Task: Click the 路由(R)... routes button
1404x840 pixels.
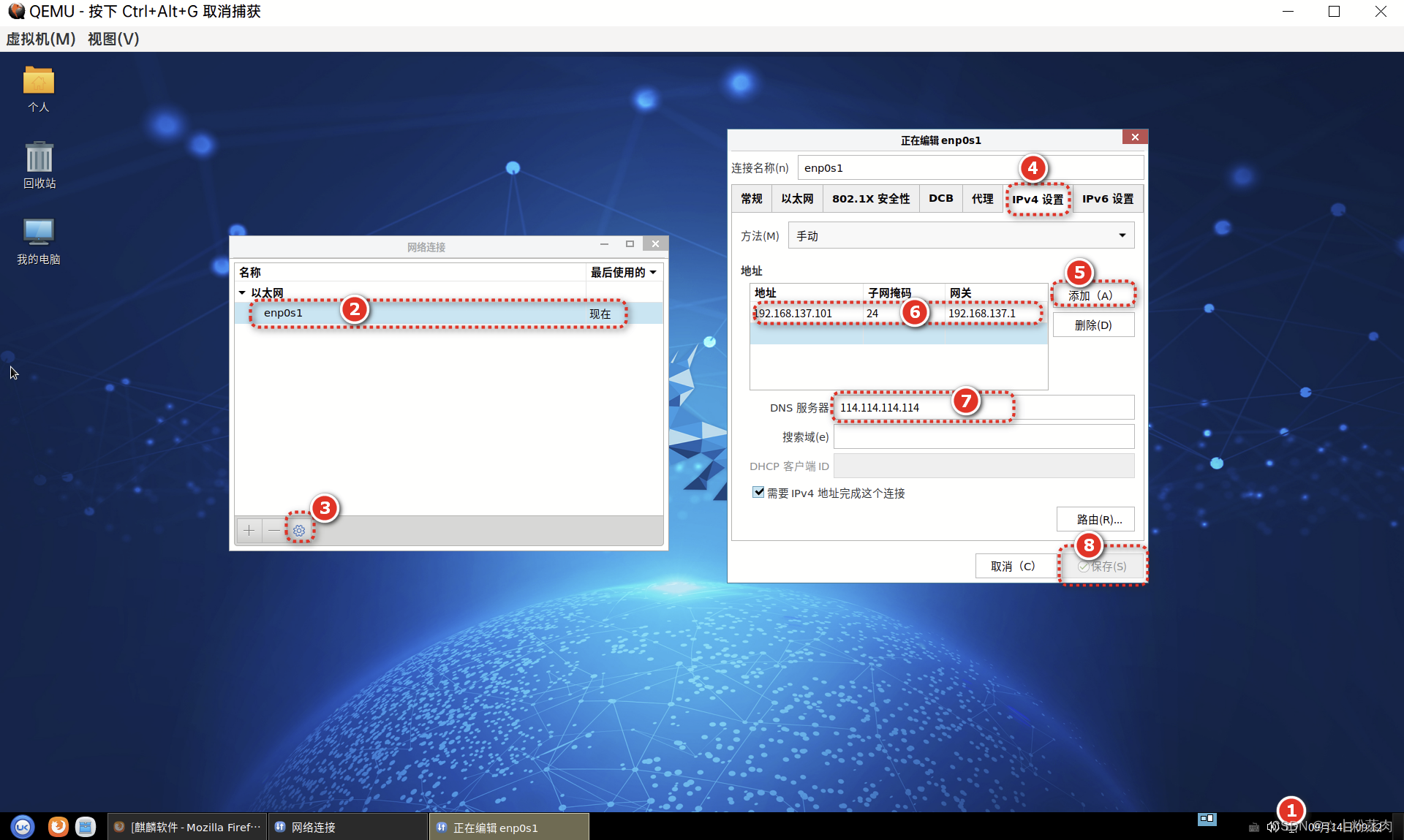Action: point(1095,519)
